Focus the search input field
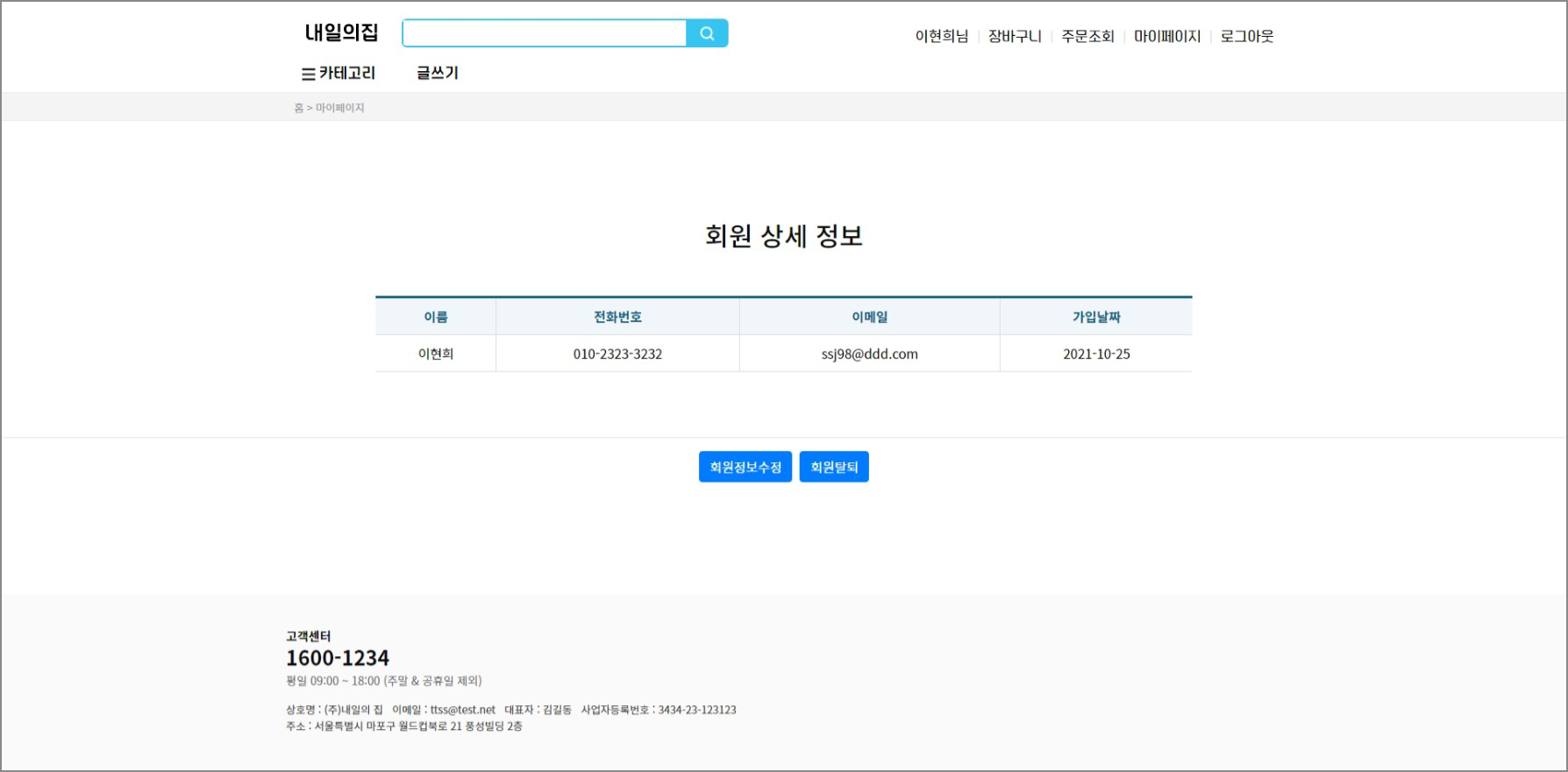This screenshot has width=1568, height=772. [x=545, y=33]
